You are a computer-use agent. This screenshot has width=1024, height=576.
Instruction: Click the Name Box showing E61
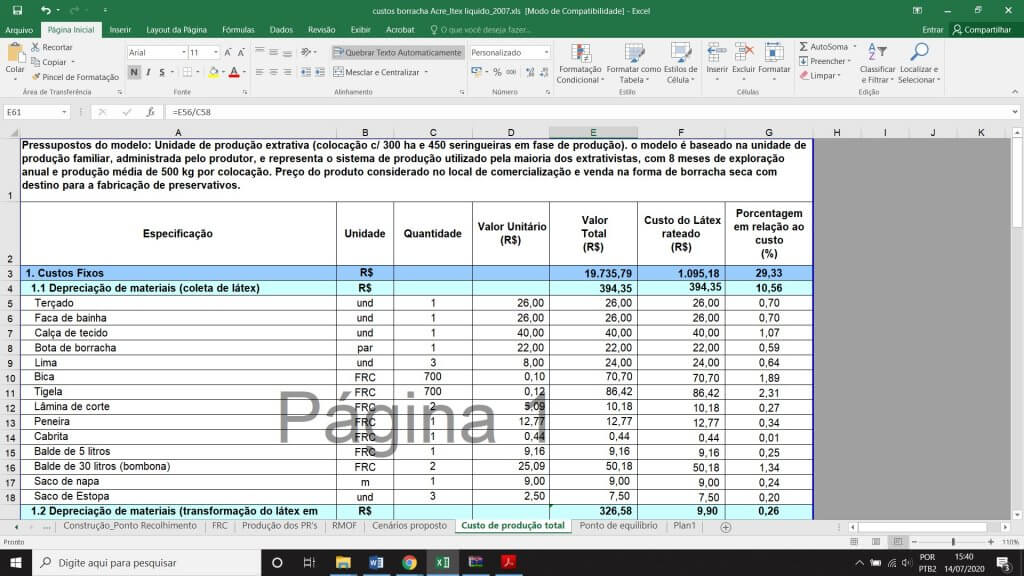pos(40,112)
